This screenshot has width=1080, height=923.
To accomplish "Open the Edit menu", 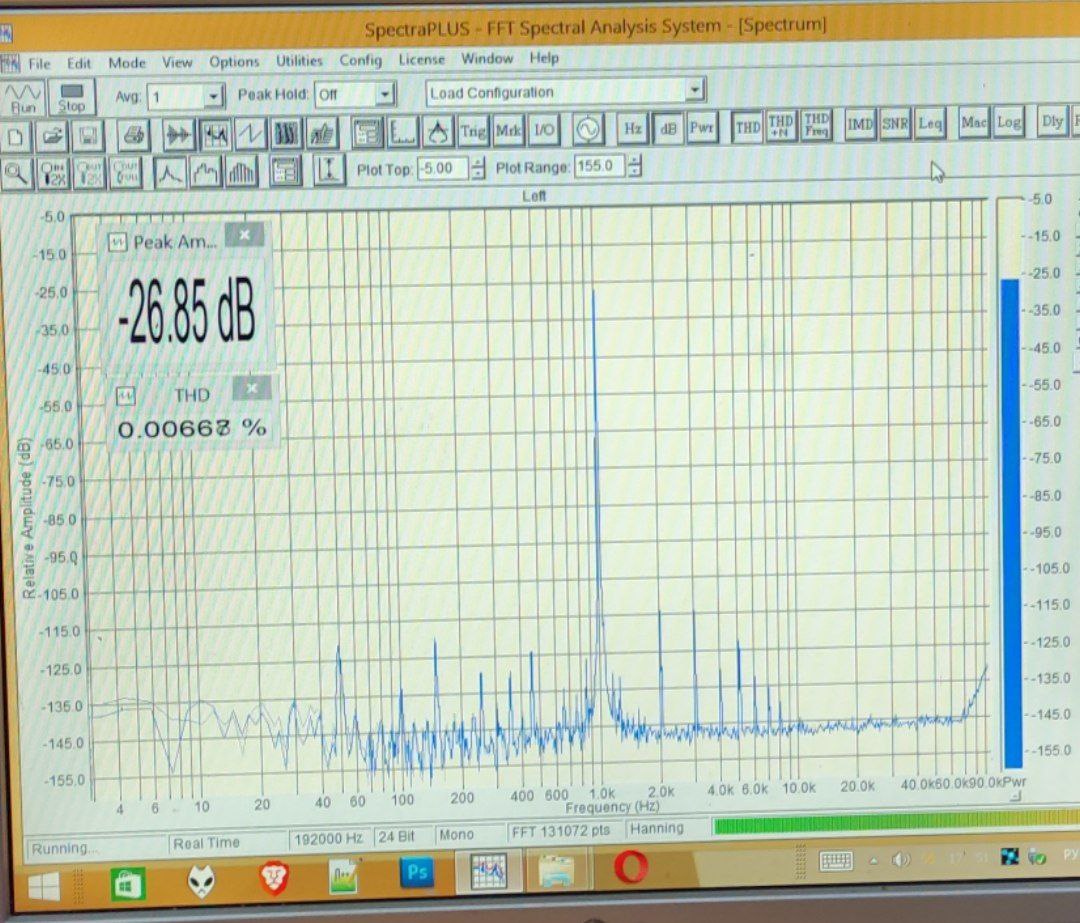I will 79,63.
